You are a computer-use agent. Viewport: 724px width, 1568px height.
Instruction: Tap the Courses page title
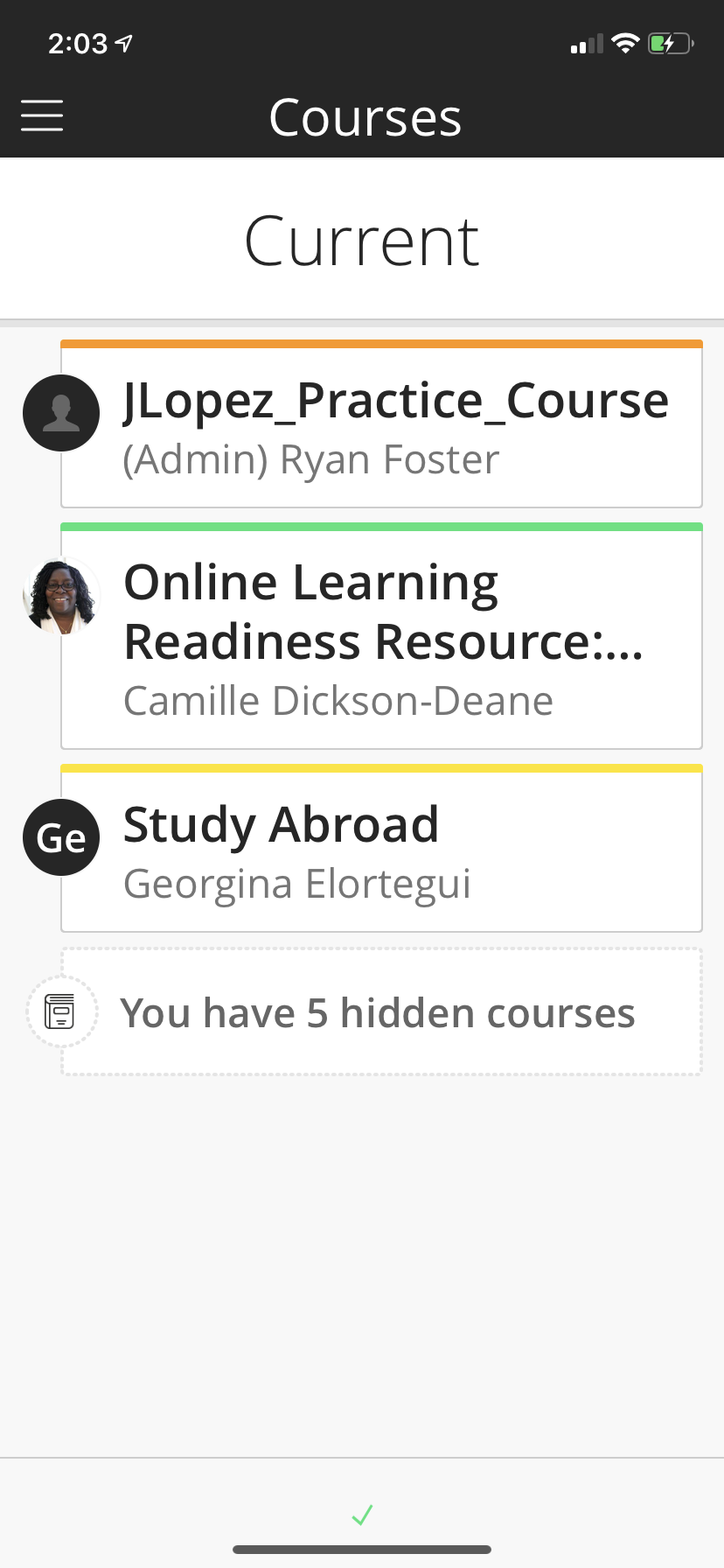[365, 117]
